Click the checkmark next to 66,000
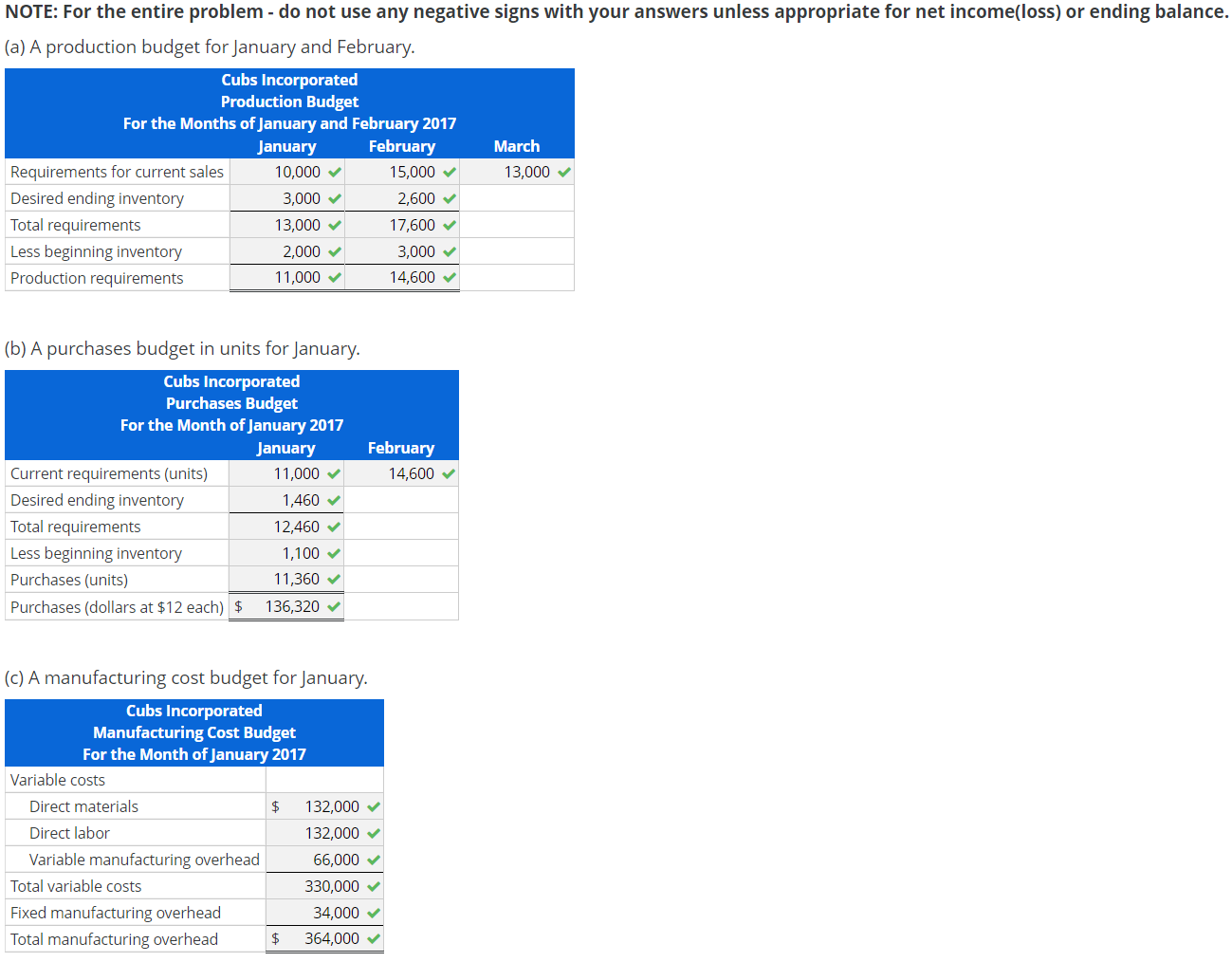The height and width of the screenshot is (962, 1232). pyautogui.click(x=374, y=860)
